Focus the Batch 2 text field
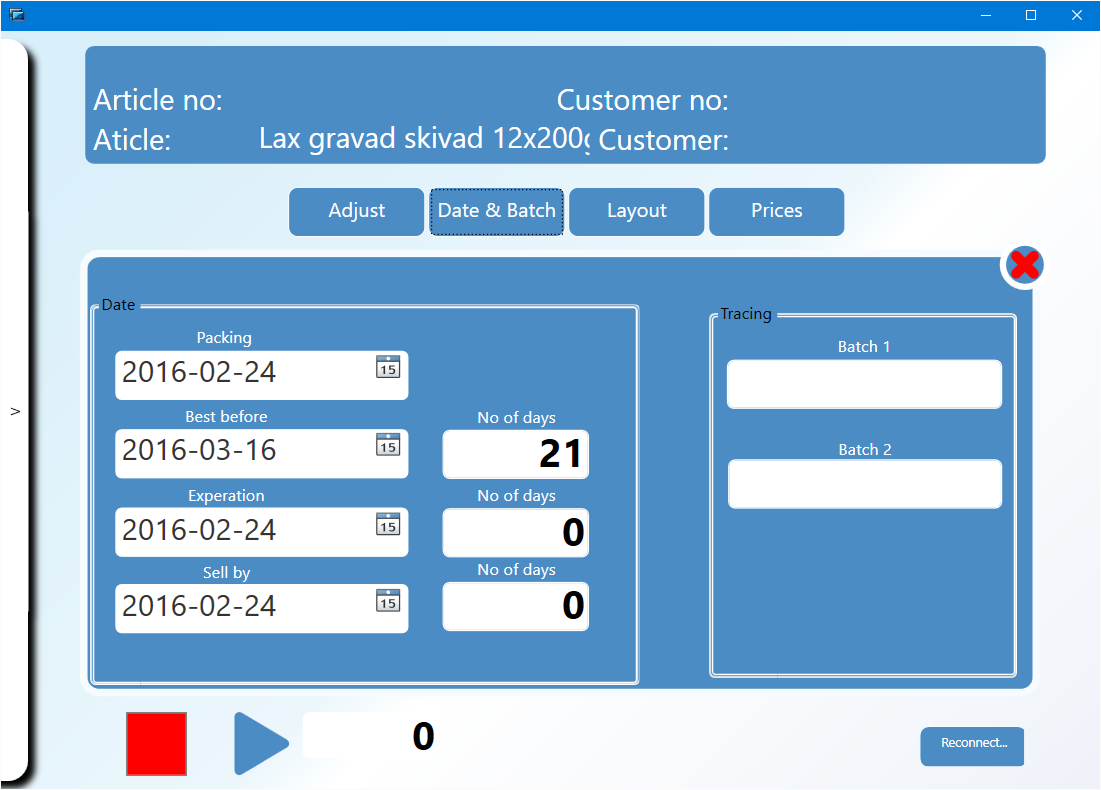 pyautogui.click(x=864, y=484)
